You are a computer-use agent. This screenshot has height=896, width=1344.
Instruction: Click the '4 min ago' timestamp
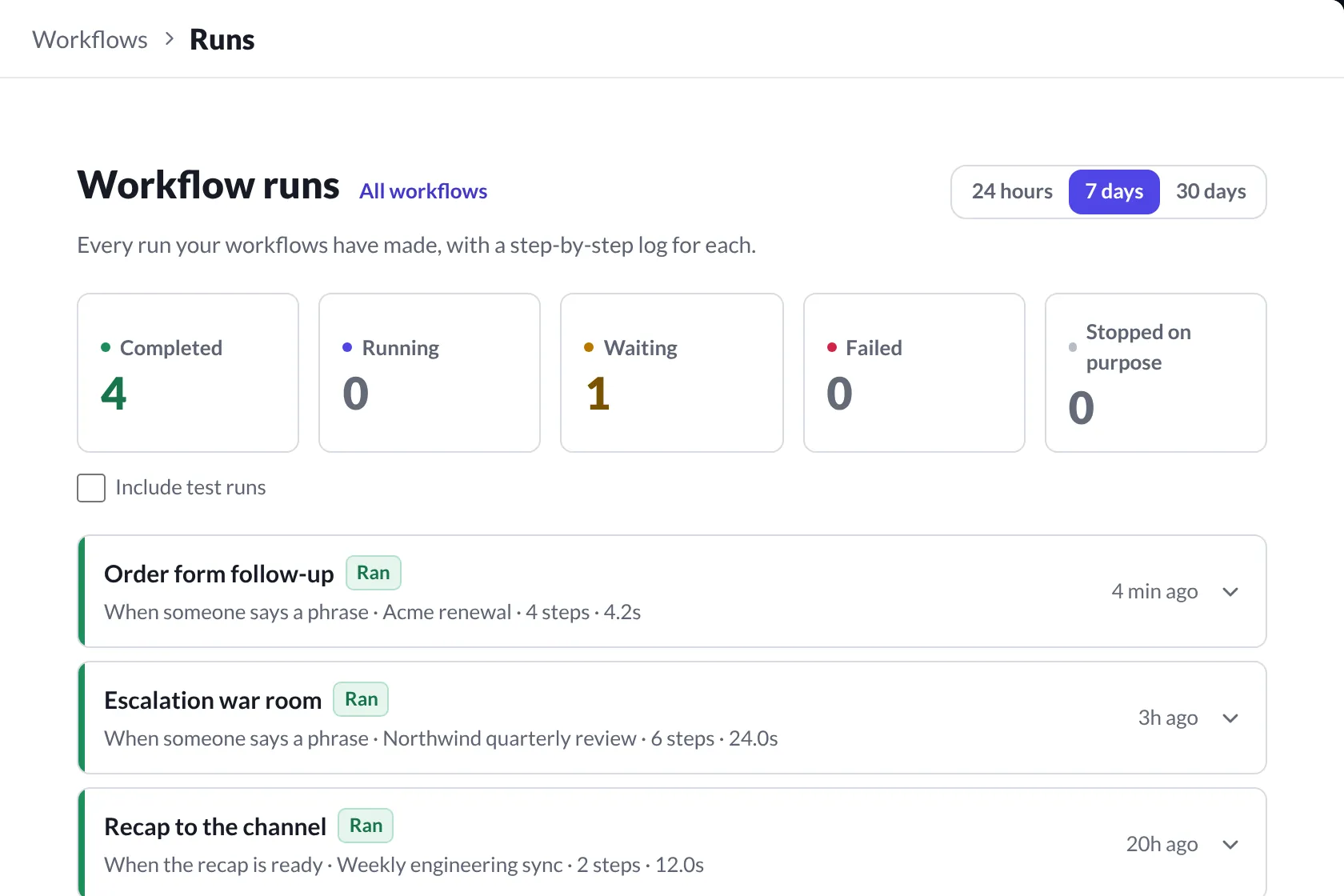point(1154,591)
